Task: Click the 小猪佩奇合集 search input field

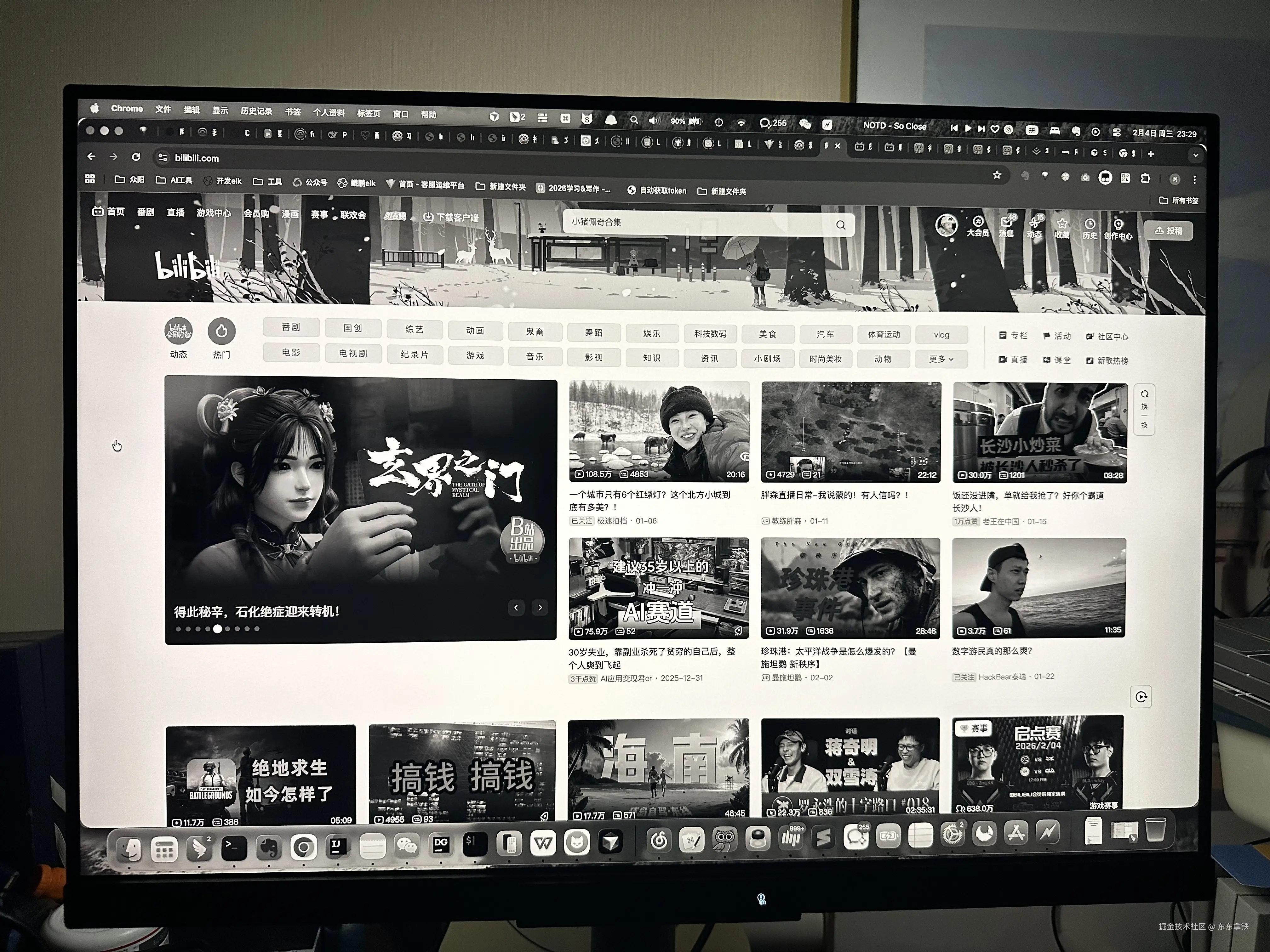Action: point(689,223)
